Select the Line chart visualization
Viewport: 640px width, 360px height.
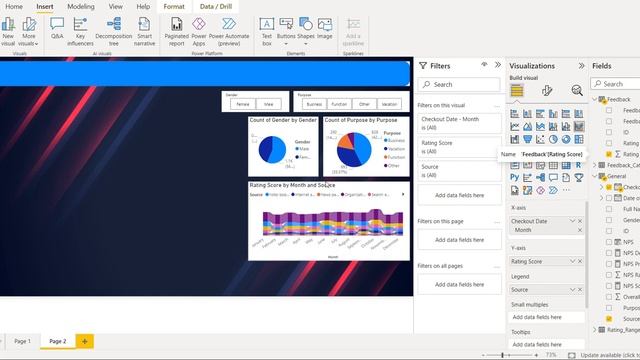515,127
